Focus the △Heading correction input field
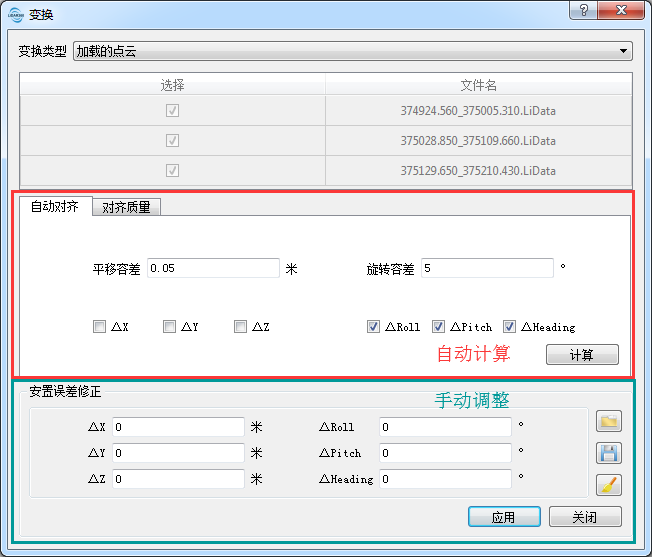Image resolution: width=652 pixels, height=557 pixels. pos(445,479)
